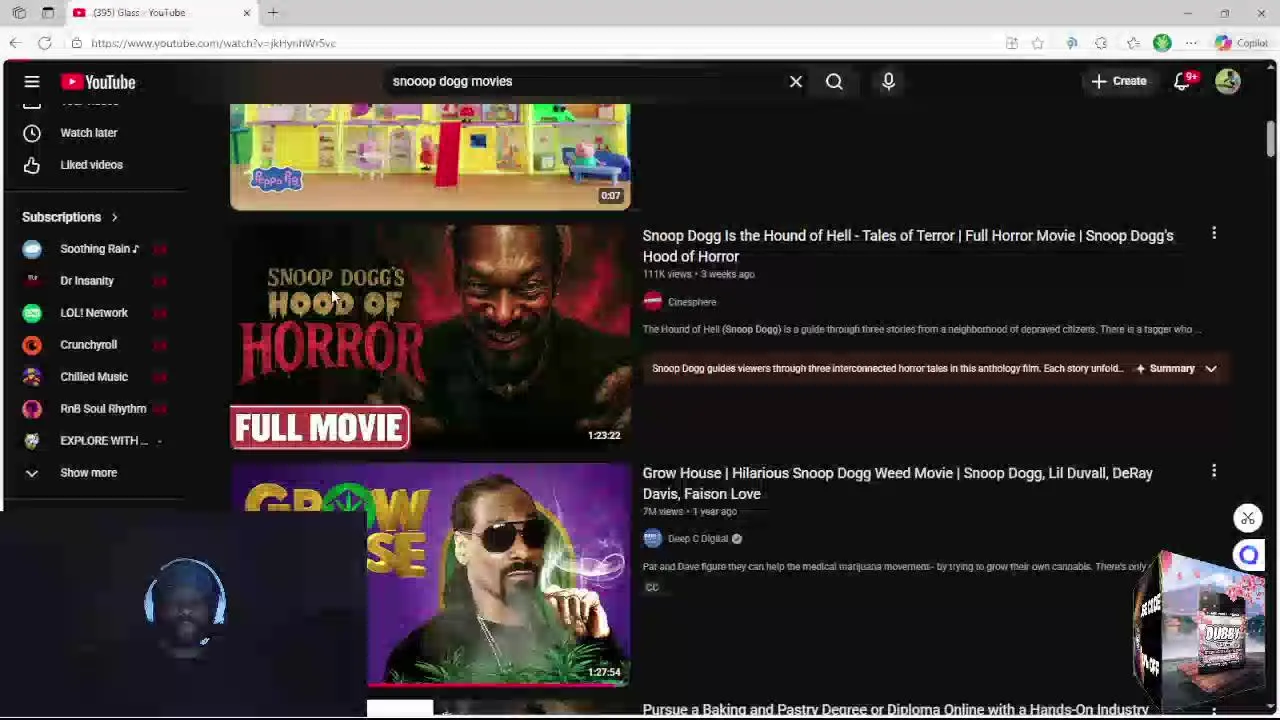
Task: Click the Summary label on Hood of Horror
Action: [x=1172, y=369]
